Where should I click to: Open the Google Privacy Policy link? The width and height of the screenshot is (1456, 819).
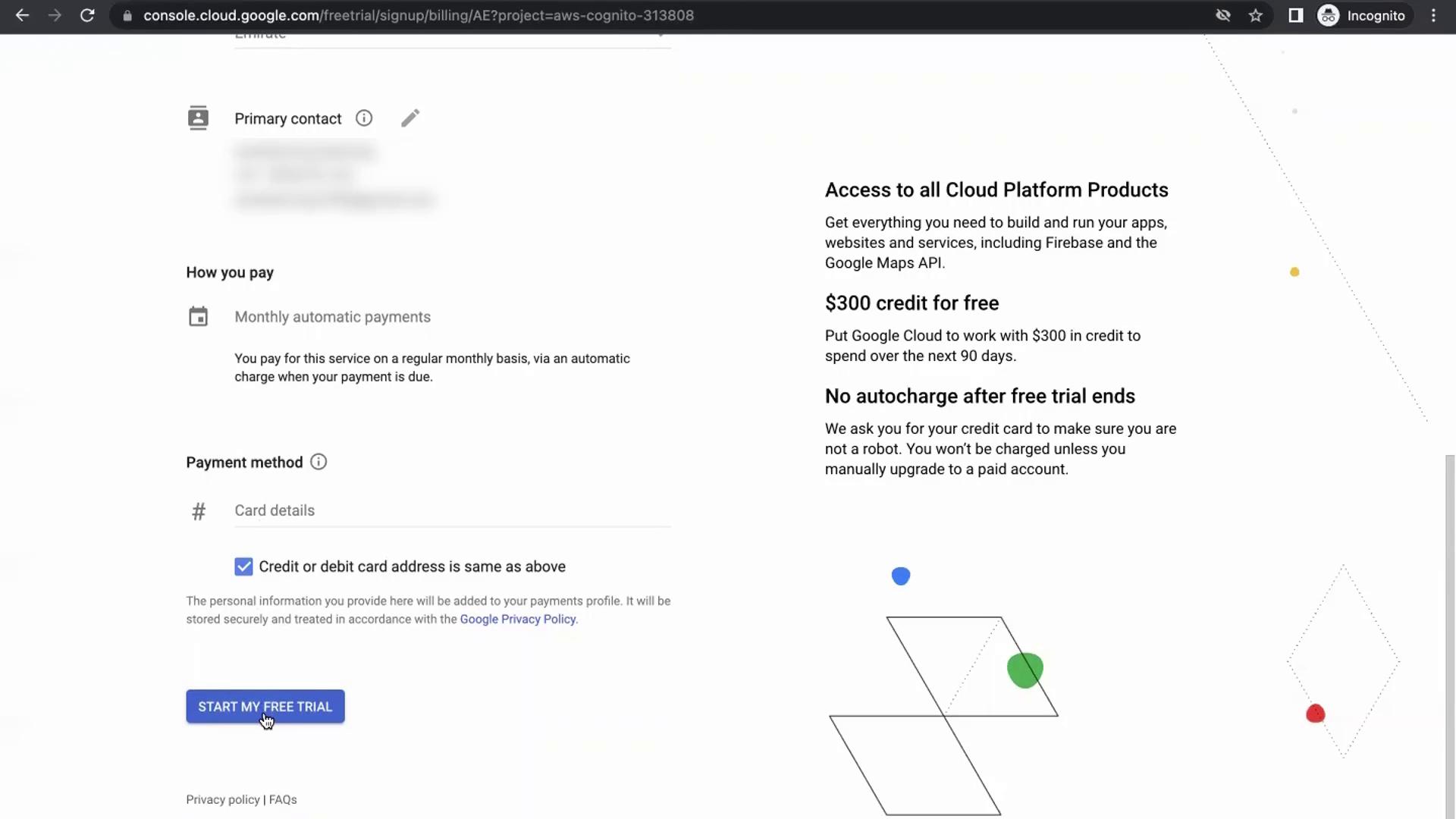pos(518,619)
